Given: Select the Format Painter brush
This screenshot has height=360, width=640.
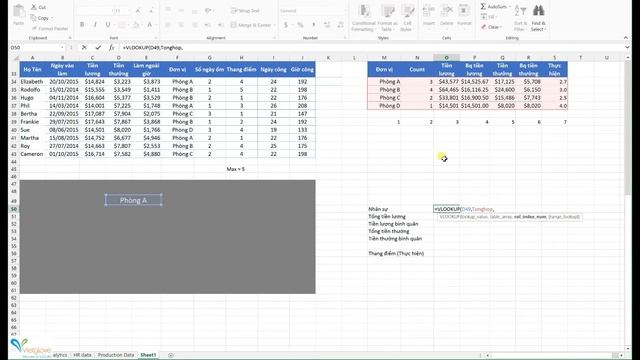Looking at the screenshot, I should pos(50,29).
